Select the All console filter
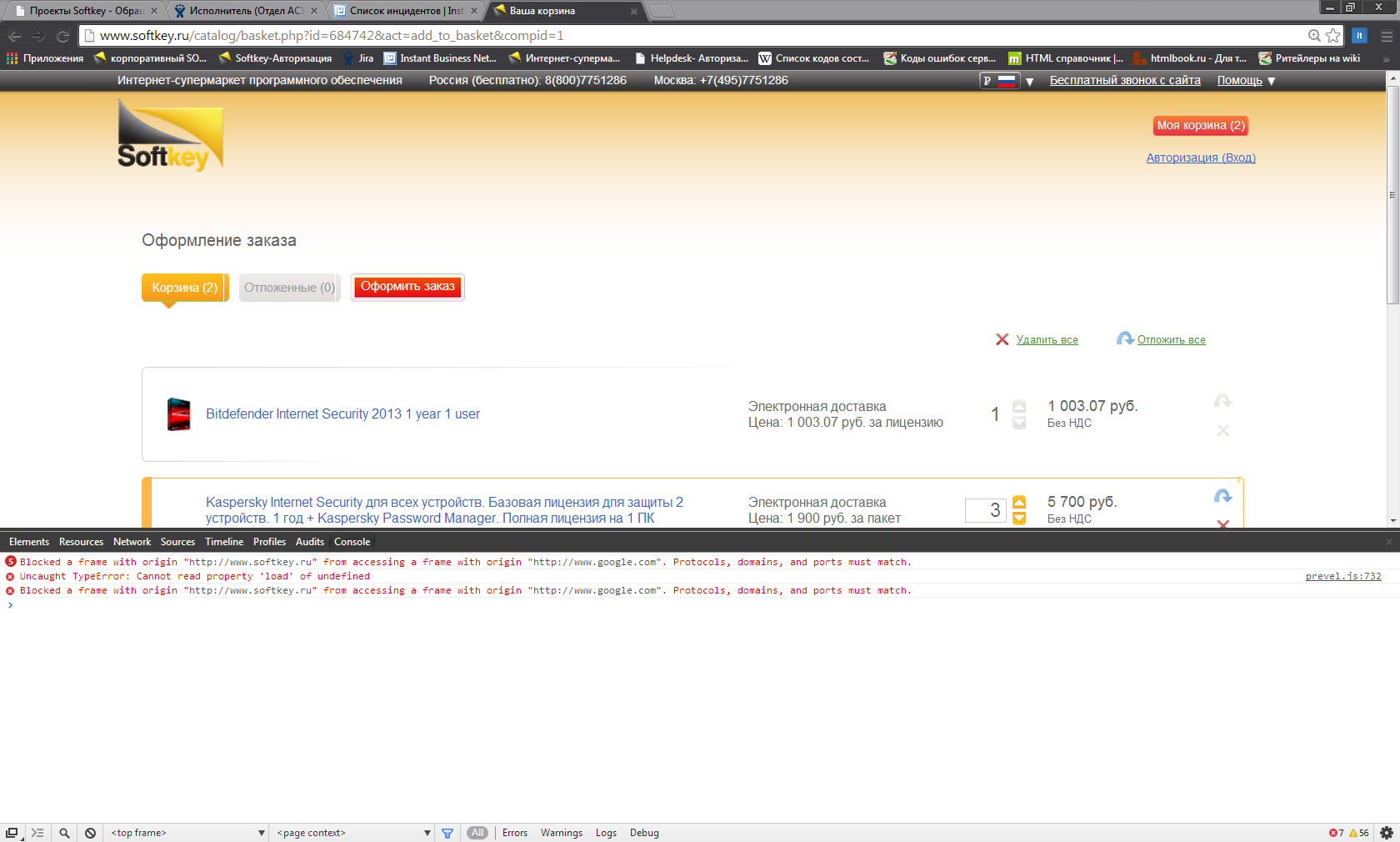 (477, 833)
